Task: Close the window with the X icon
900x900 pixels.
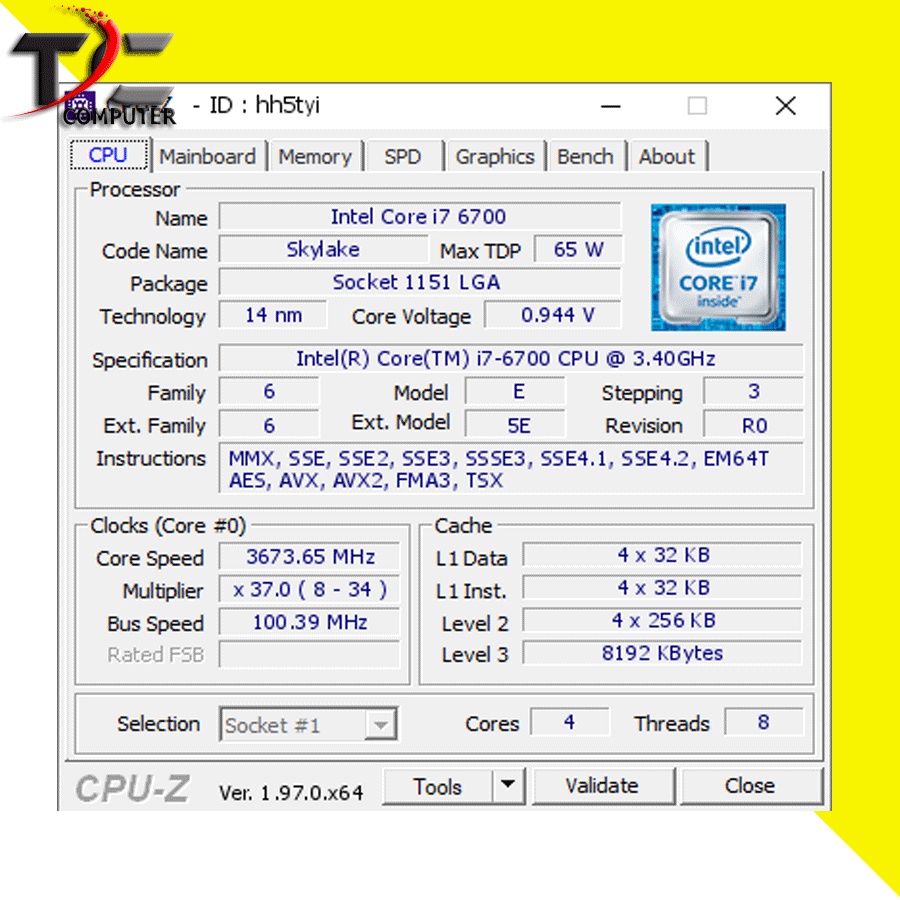Action: [x=785, y=106]
